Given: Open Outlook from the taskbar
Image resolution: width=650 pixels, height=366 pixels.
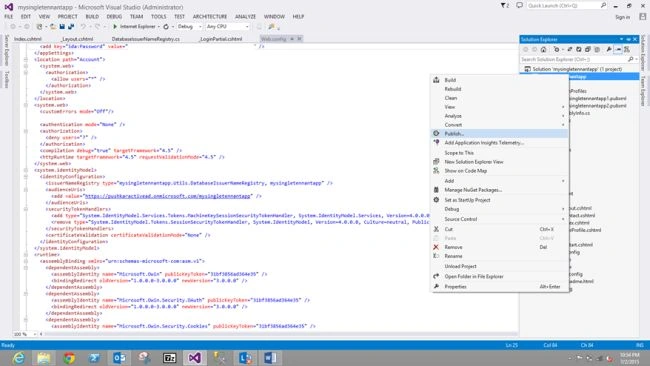Looking at the screenshot, I should (x=119, y=358).
